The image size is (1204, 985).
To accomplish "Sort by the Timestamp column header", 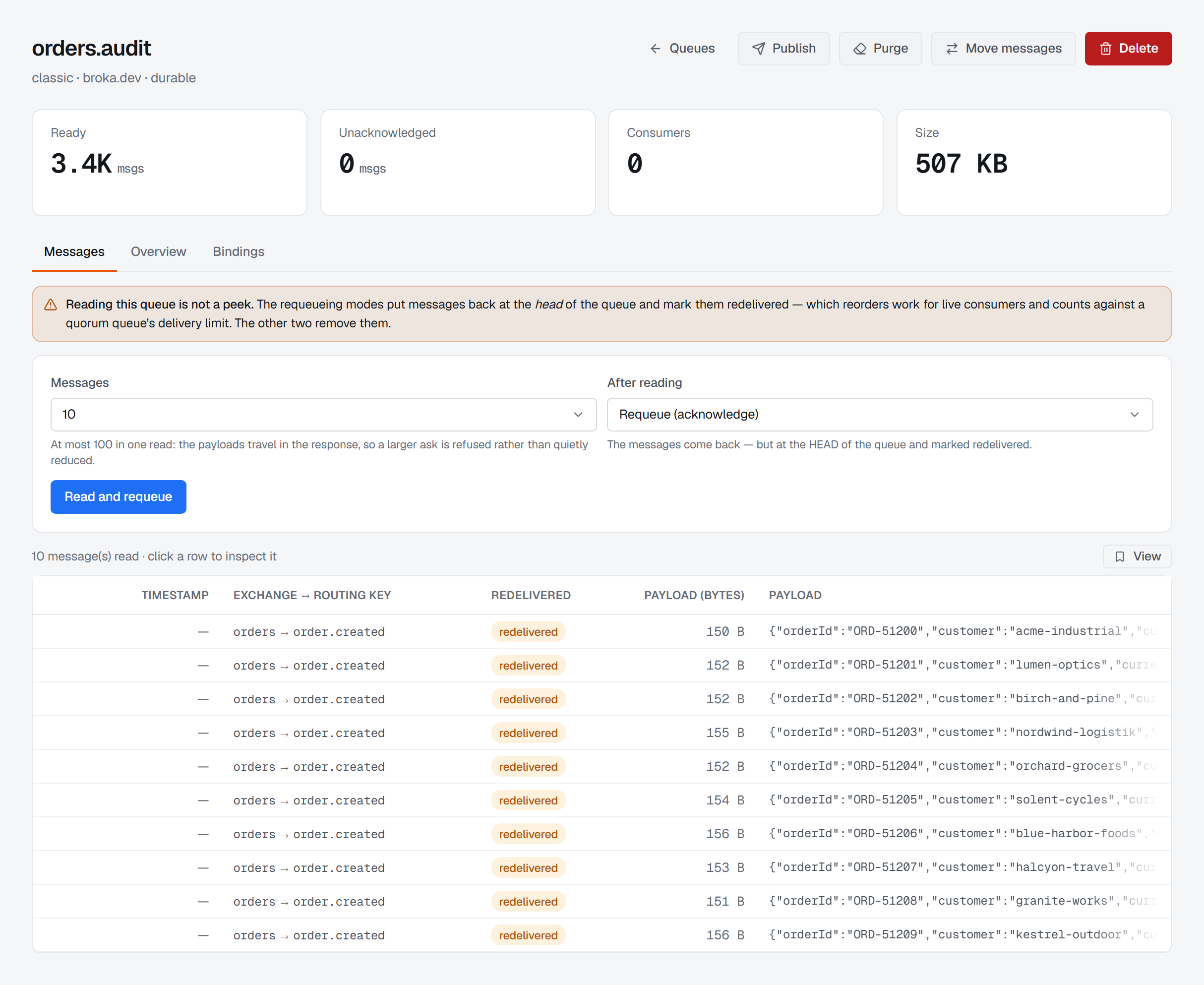I will [x=175, y=595].
